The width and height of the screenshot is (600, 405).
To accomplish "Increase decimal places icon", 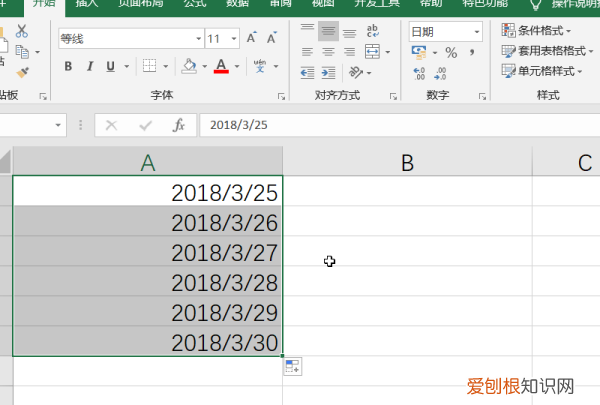I will click(419, 73).
